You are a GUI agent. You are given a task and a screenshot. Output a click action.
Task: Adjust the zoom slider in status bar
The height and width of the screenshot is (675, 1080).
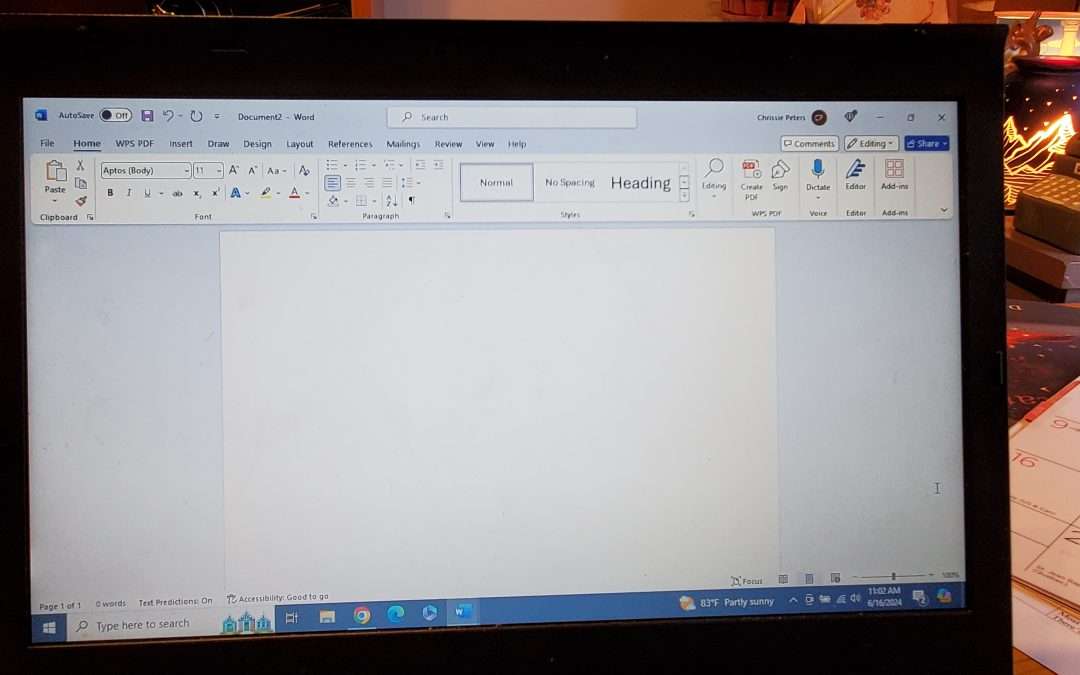[893, 577]
